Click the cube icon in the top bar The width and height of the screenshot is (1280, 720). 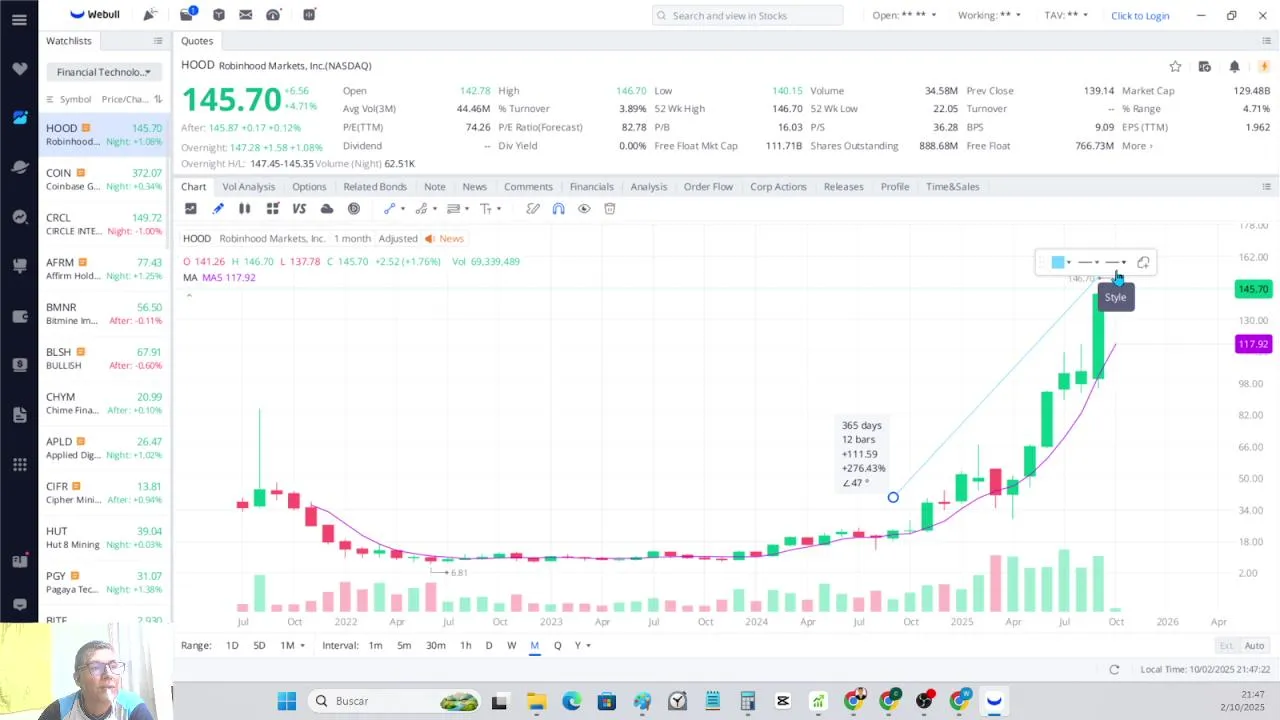pos(218,15)
